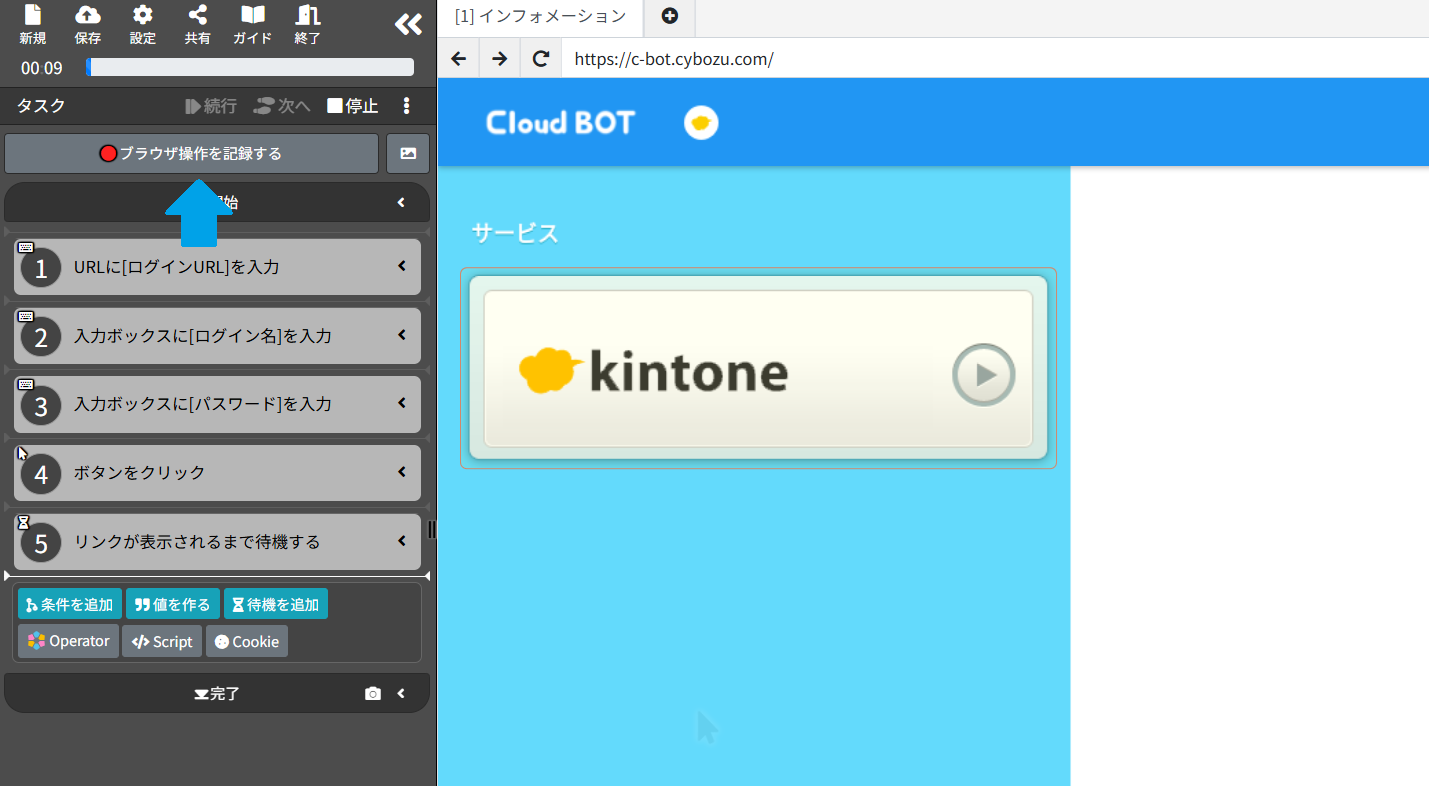
Task: Go back in the embedded browser
Action: pos(459,59)
